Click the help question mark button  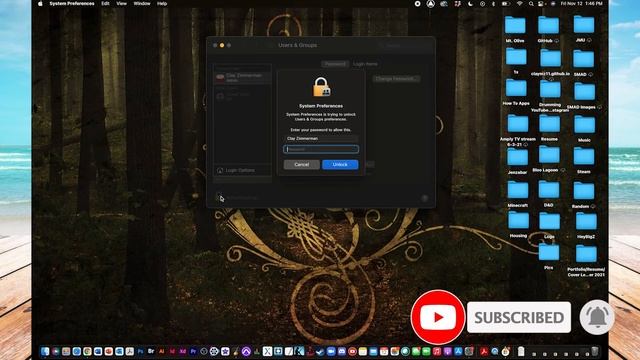424,198
